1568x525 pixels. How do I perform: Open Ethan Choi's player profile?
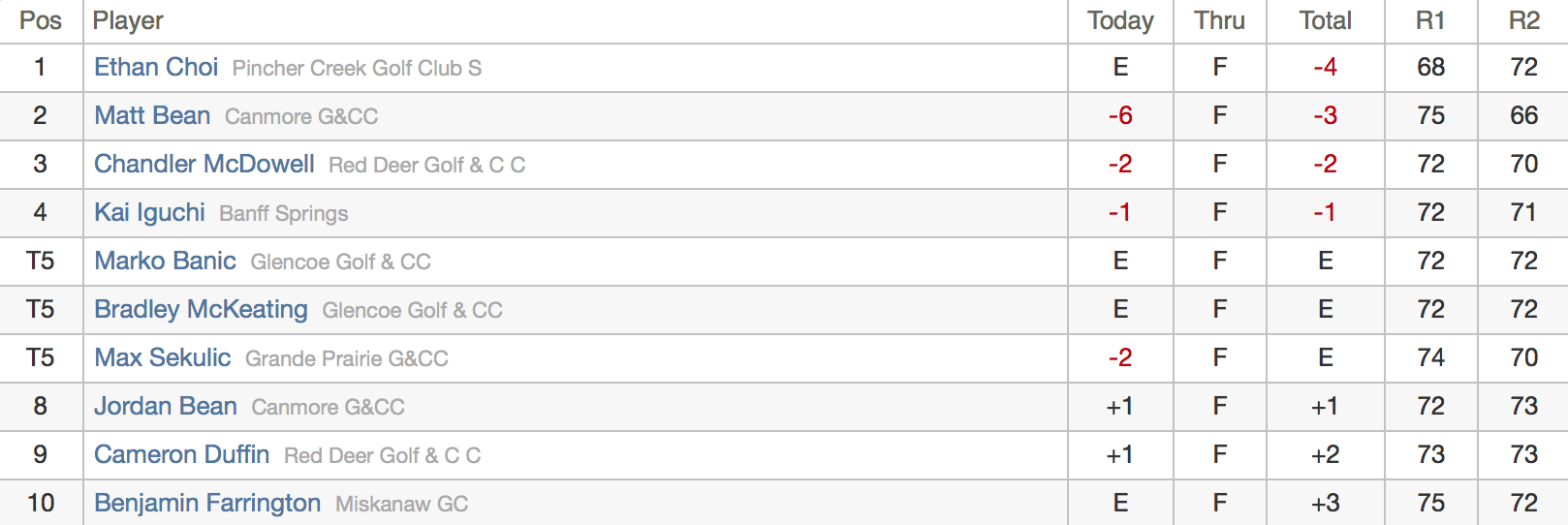pyautogui.click(x=156, y=68)
